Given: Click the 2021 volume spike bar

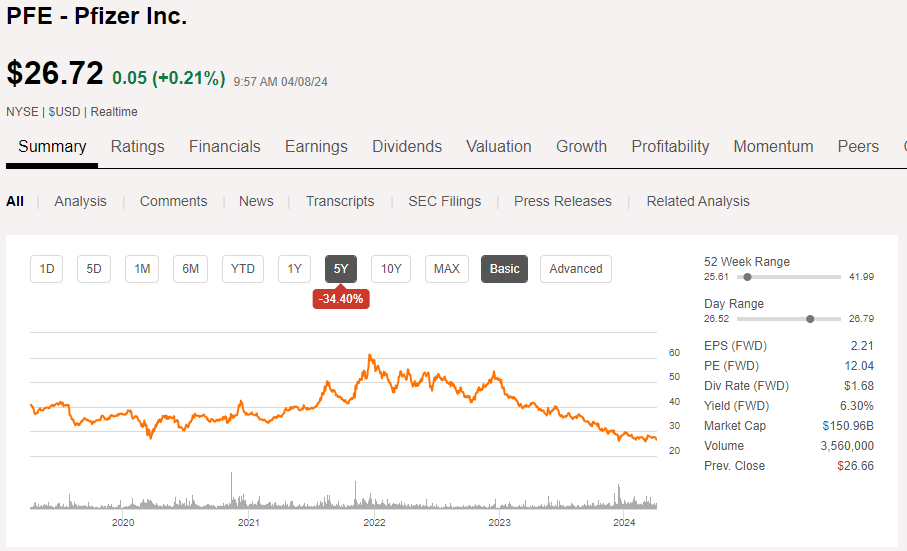Looking at the screenshot, I should click(231, 490).
